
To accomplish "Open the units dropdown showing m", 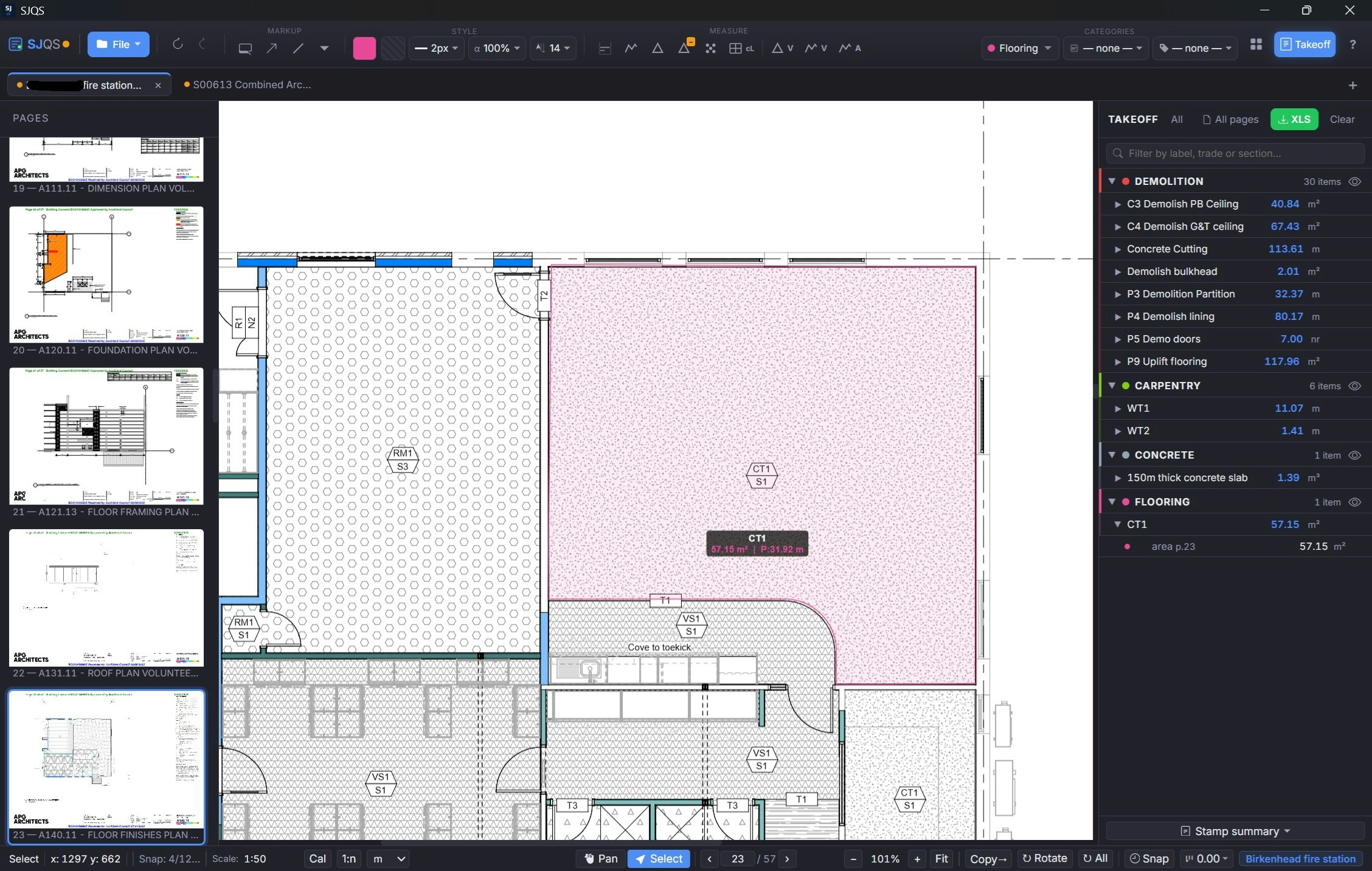I will pyautogui.click(x=388, y=859).
